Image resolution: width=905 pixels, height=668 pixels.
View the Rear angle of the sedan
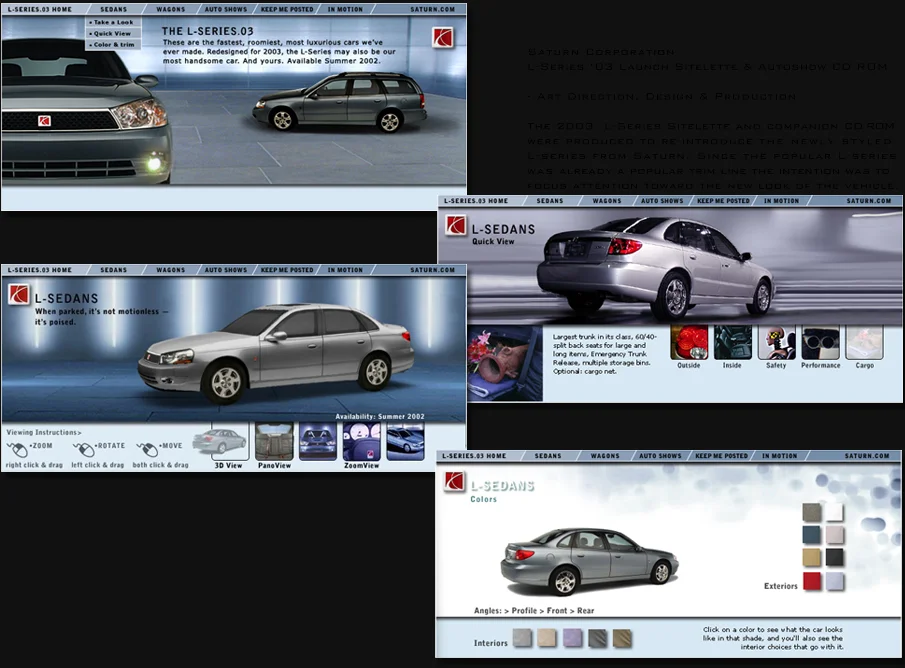[x=587, y=610]
